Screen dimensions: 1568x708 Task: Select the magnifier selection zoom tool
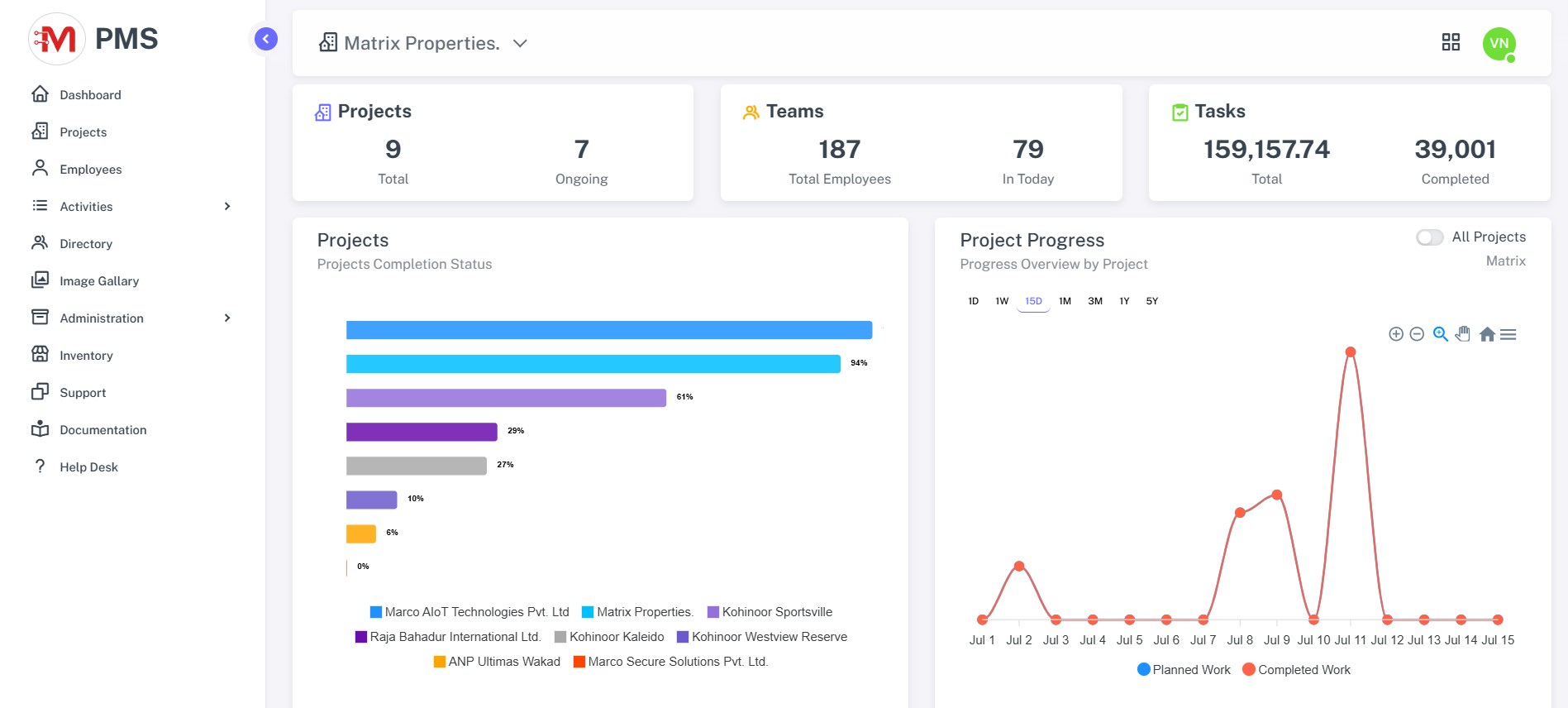[1440, 334]
